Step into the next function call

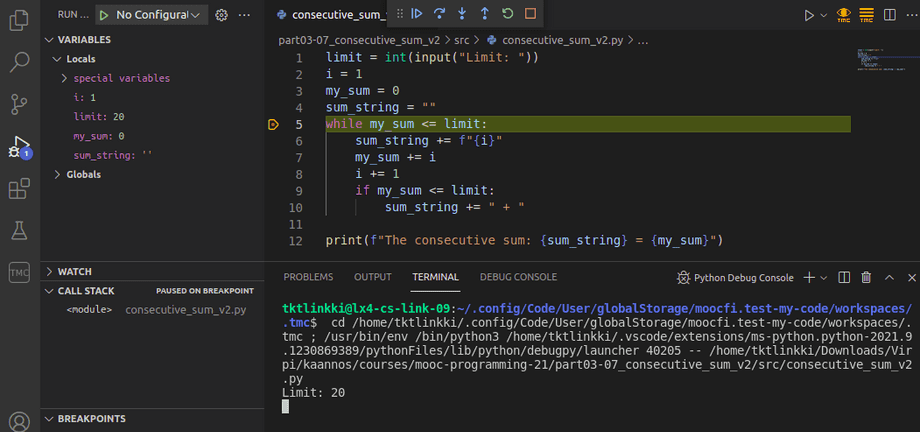462,14
